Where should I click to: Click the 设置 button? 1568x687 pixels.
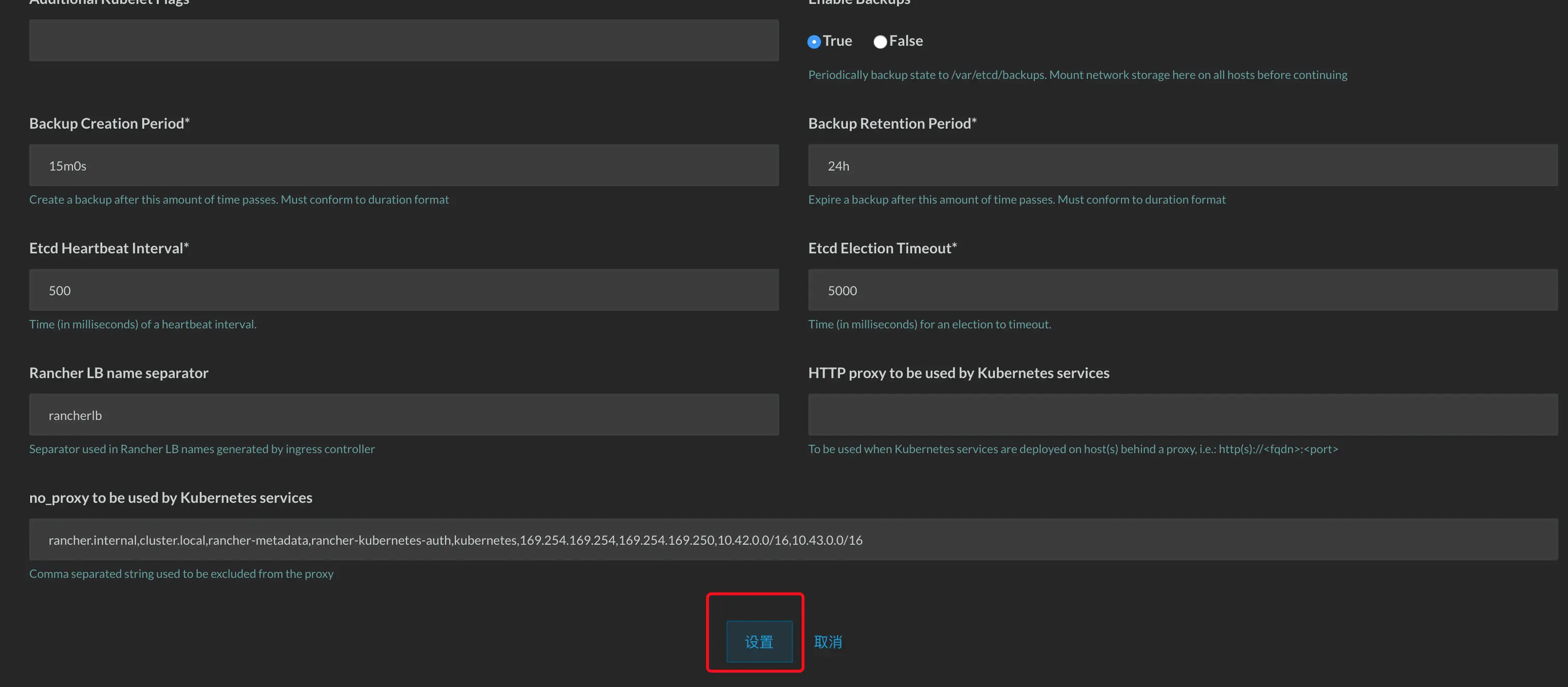[x=759, y=641]
